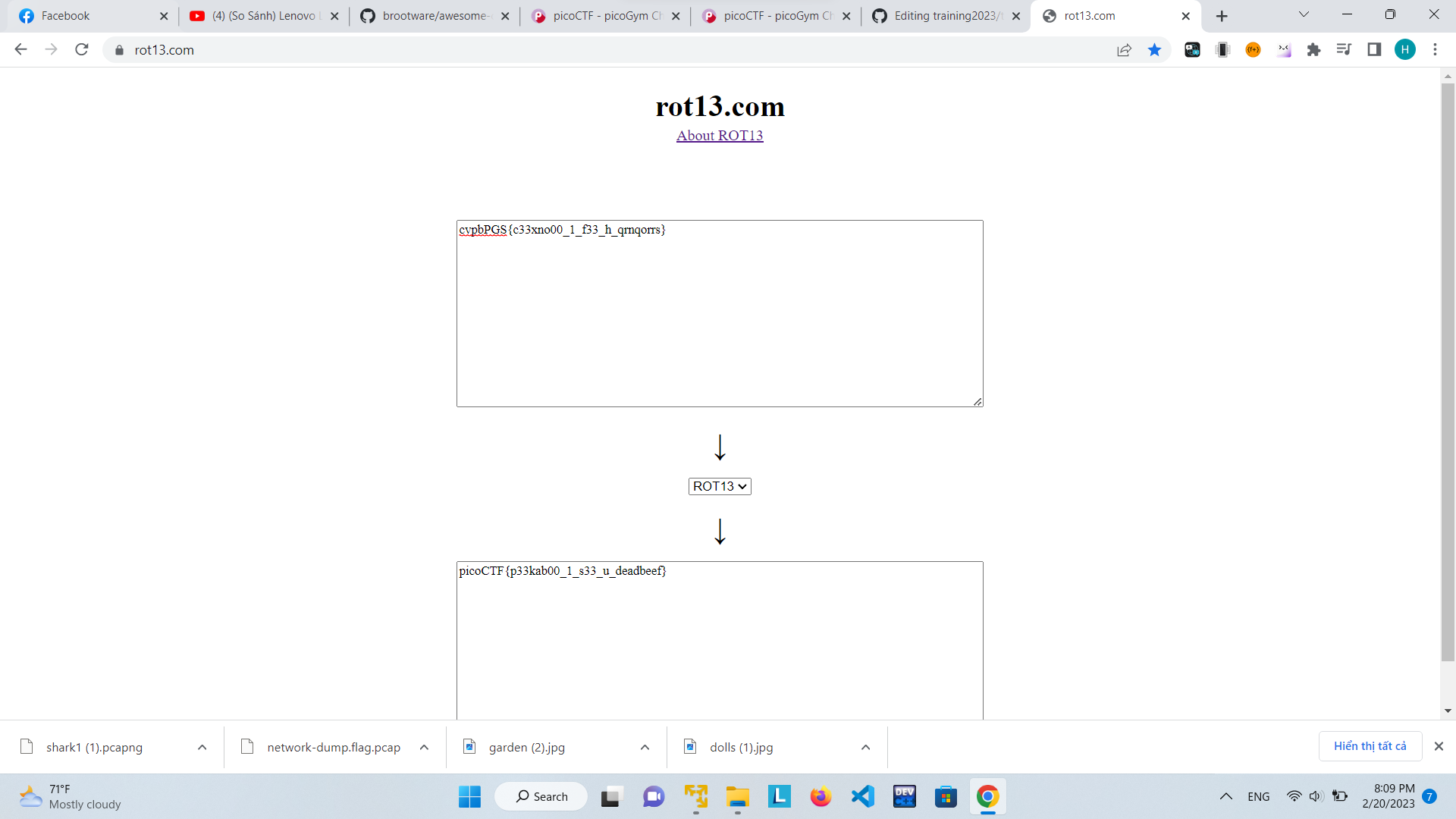Click the Chrome profile avatar H
The width and height of the screenshot is (1456, 819).
(x=1404, y=50)
